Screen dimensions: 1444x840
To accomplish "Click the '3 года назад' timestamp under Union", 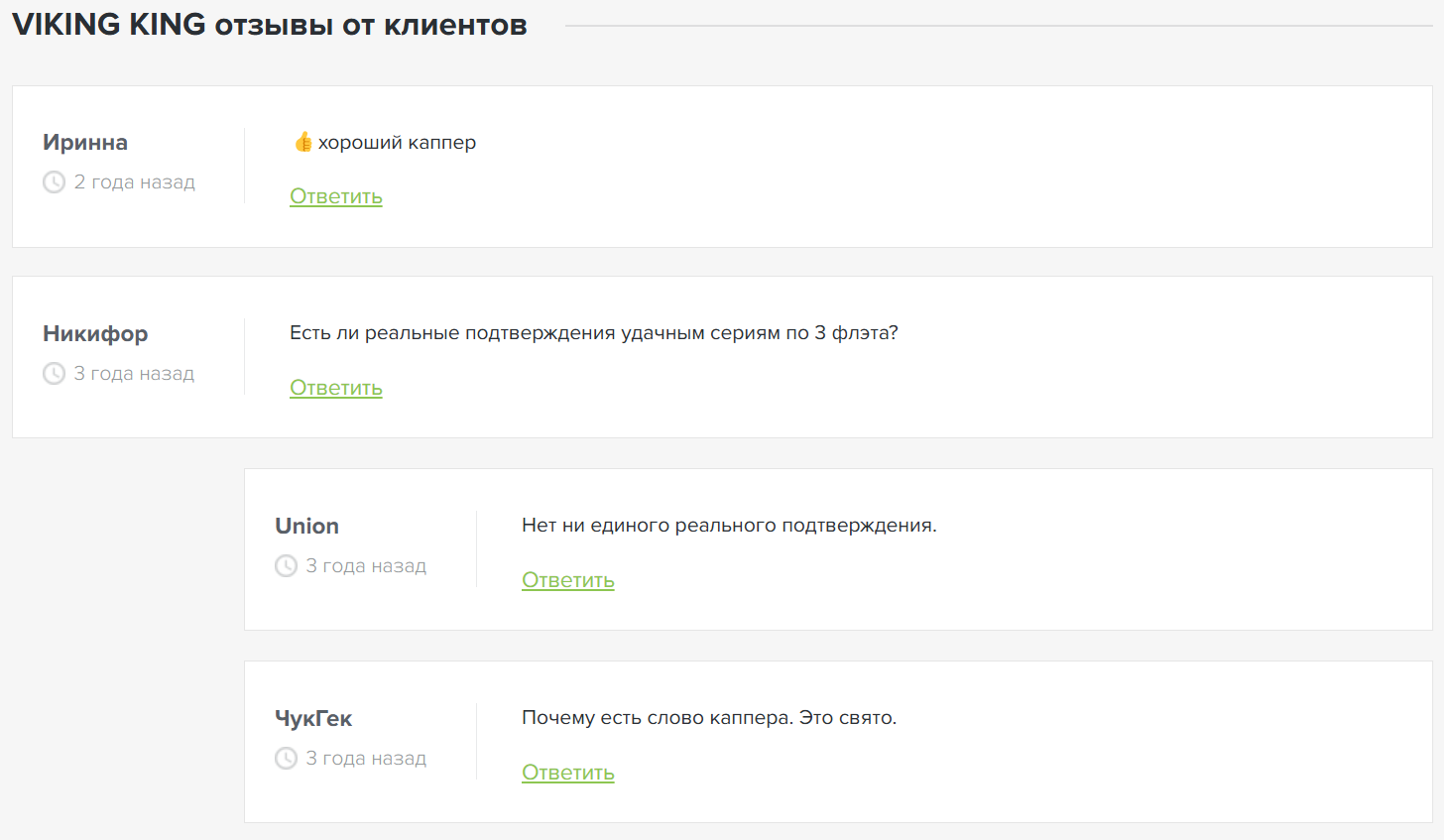I will [x=367, y=566].
